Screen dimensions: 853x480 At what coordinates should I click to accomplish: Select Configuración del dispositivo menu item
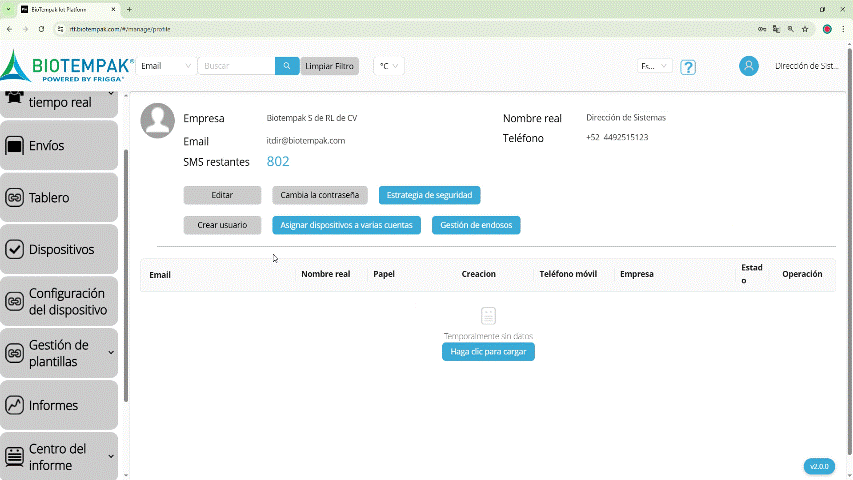[x=60, y=302]
